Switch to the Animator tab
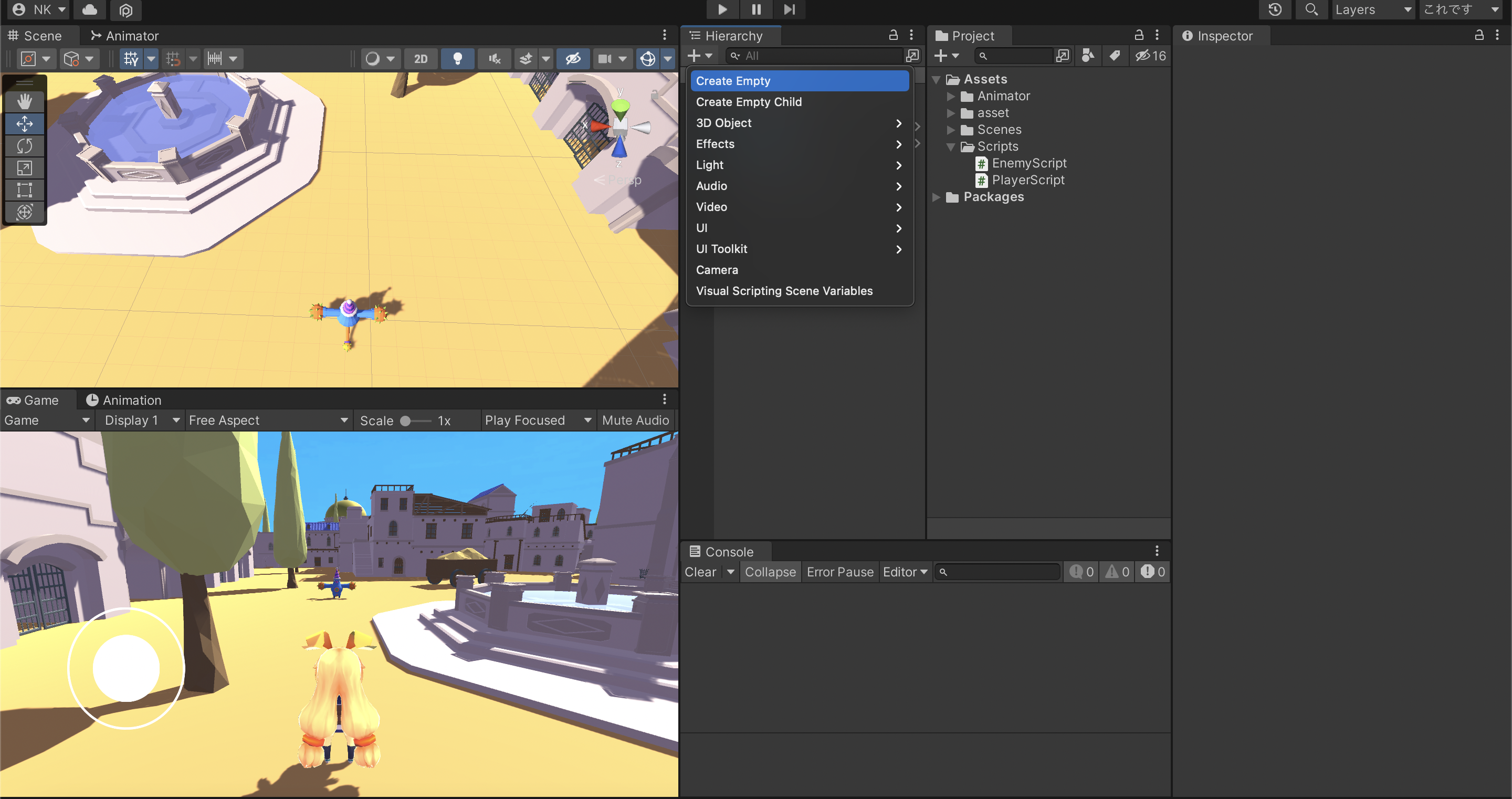 [x=124, y=36]
